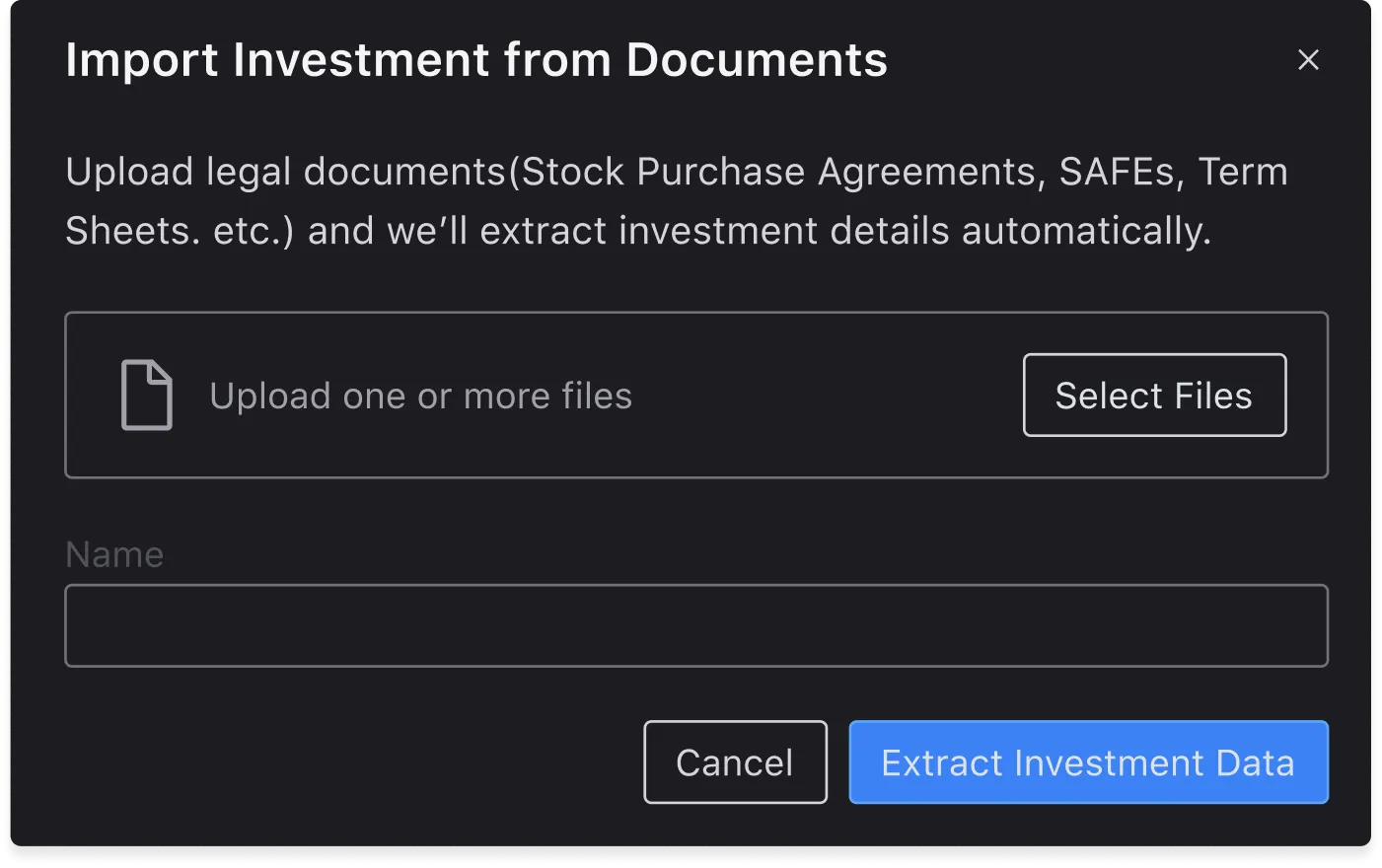Click the Import Investment from Documents title

click(x=476, y=59)
